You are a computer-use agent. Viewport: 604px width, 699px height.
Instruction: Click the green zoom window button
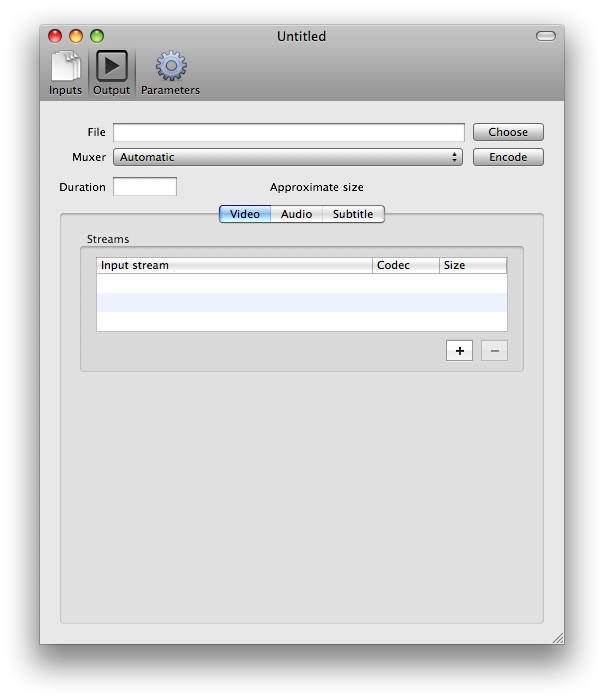[97, 36]
